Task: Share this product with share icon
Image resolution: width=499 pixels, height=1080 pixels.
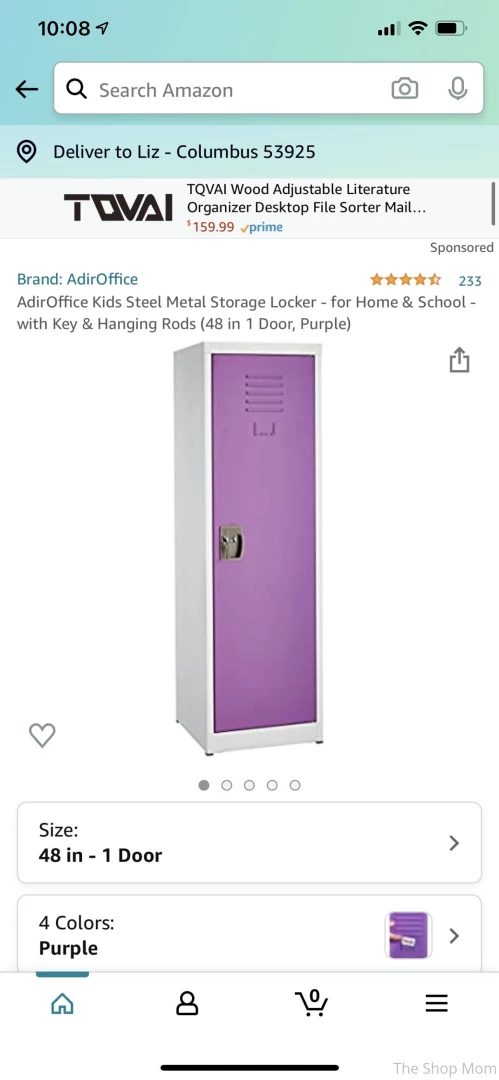Action: 459,360
